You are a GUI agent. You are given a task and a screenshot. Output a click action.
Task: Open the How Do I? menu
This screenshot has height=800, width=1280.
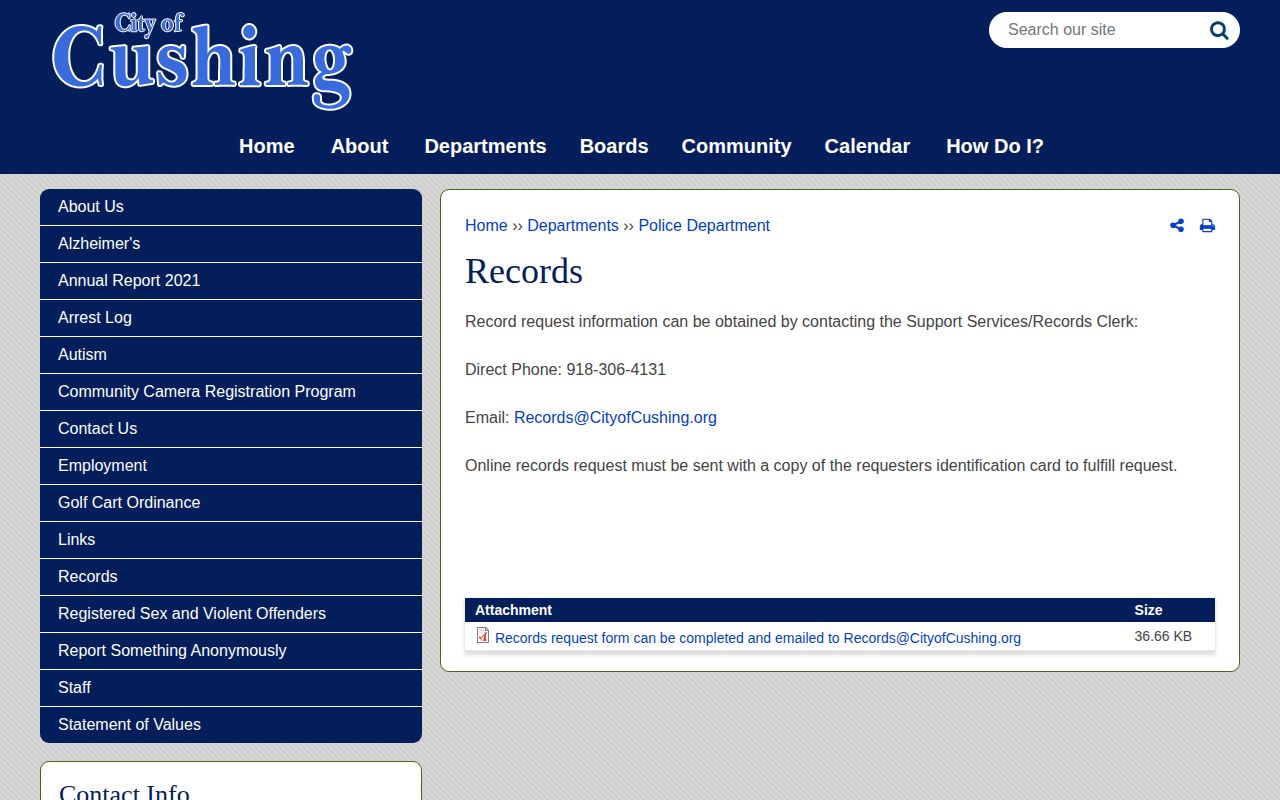(x=995, y=146)
